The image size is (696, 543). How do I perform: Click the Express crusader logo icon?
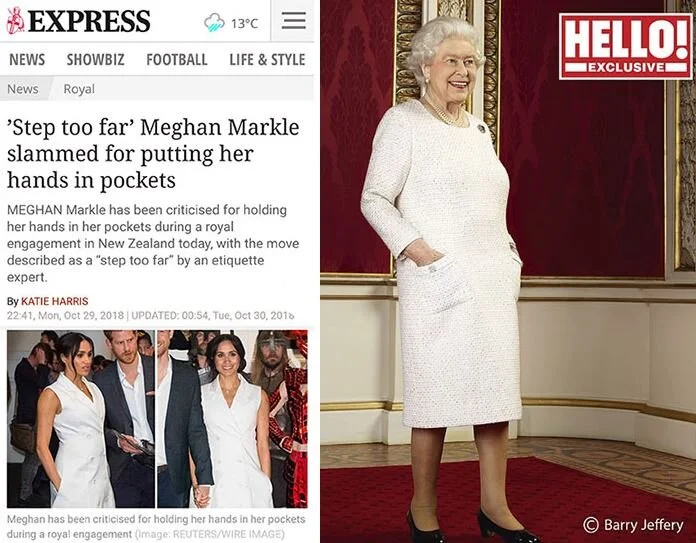(x=16, y=20)
